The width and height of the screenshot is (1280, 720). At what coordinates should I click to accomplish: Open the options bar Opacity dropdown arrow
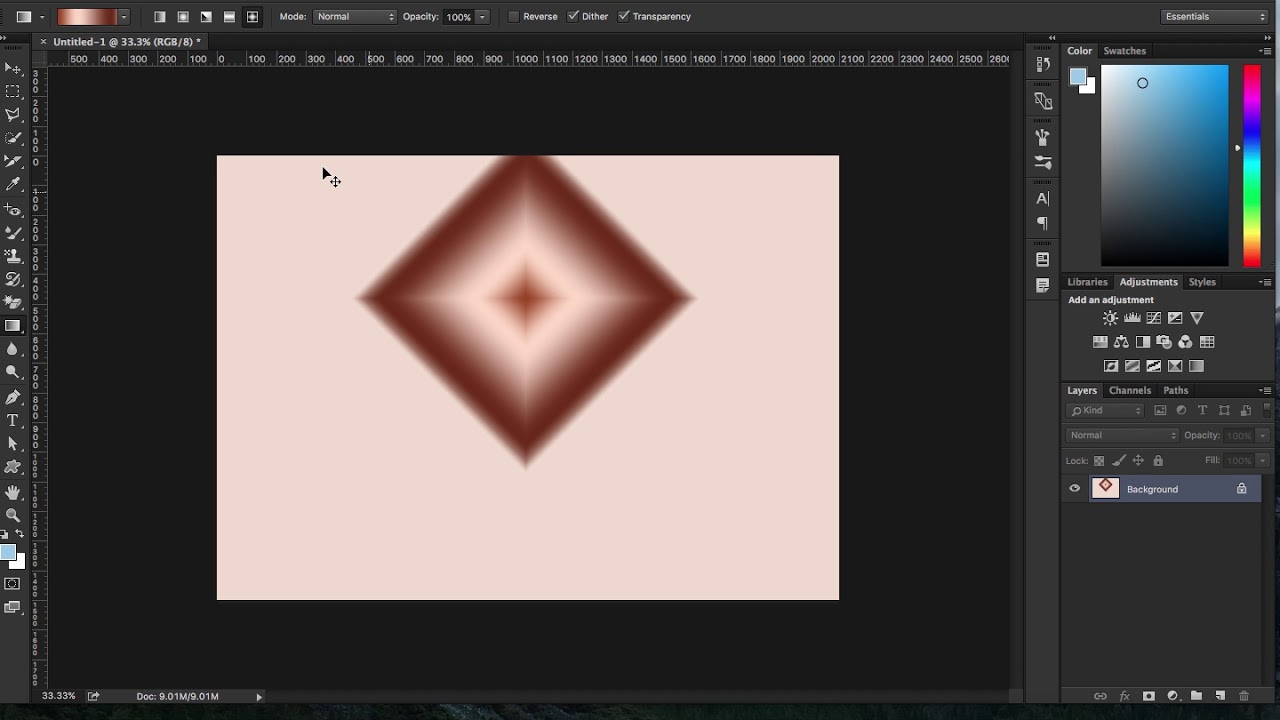pos(482,17)
